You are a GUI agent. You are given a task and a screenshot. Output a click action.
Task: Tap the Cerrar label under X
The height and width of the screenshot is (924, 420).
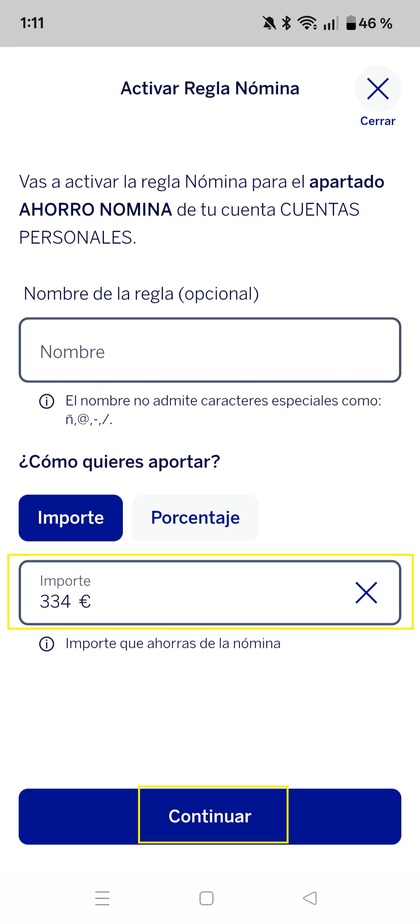(378, 121)
